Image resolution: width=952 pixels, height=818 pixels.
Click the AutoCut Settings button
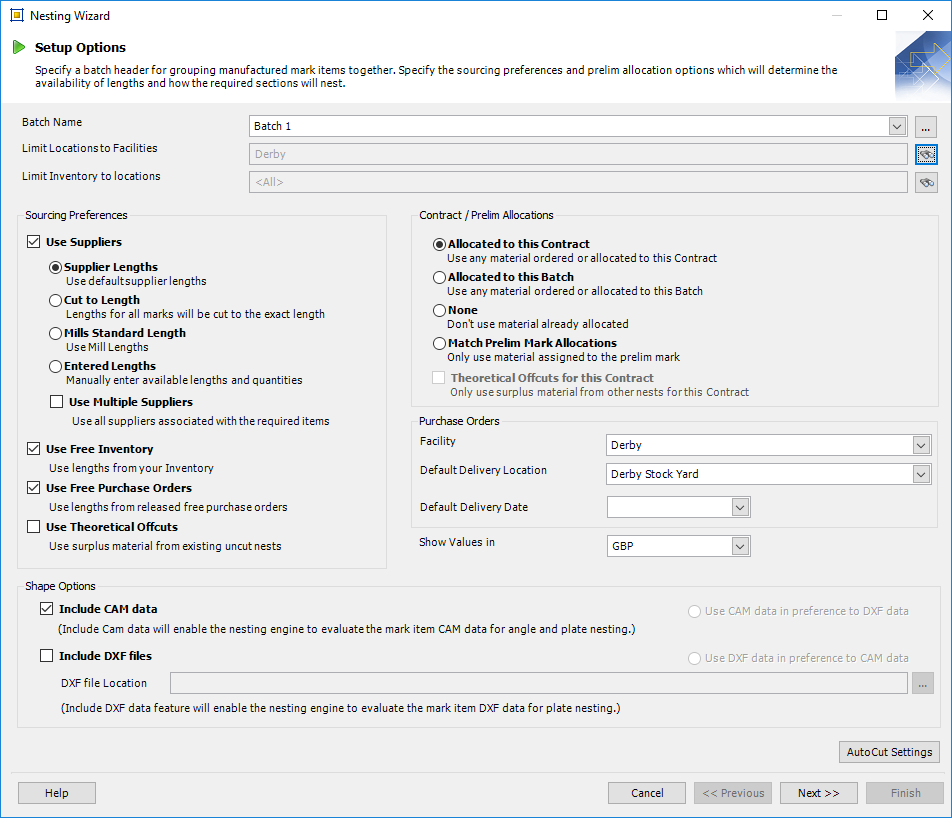(889, 752)
